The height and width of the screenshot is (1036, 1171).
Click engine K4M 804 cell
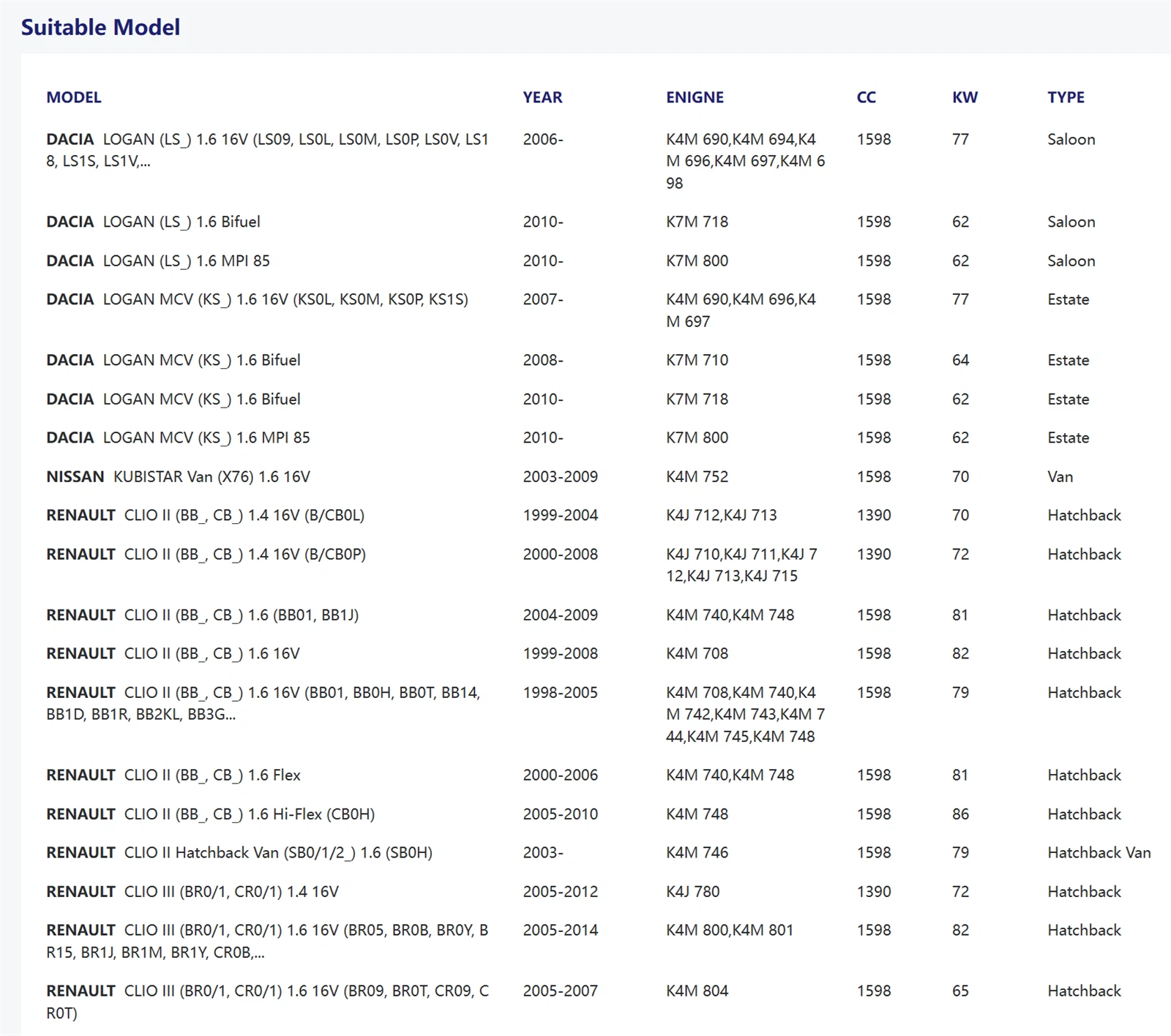[697, 991]
